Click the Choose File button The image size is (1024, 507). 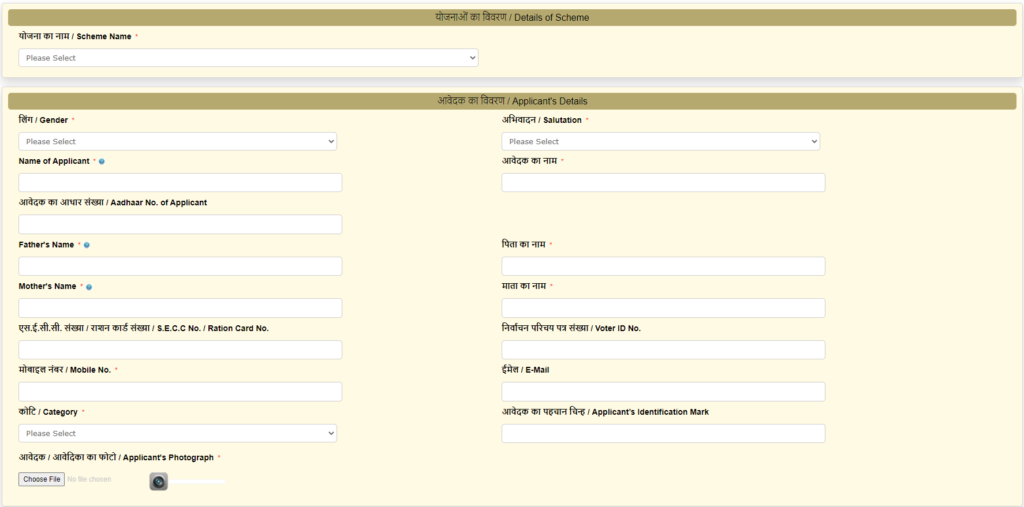(42, 480)
